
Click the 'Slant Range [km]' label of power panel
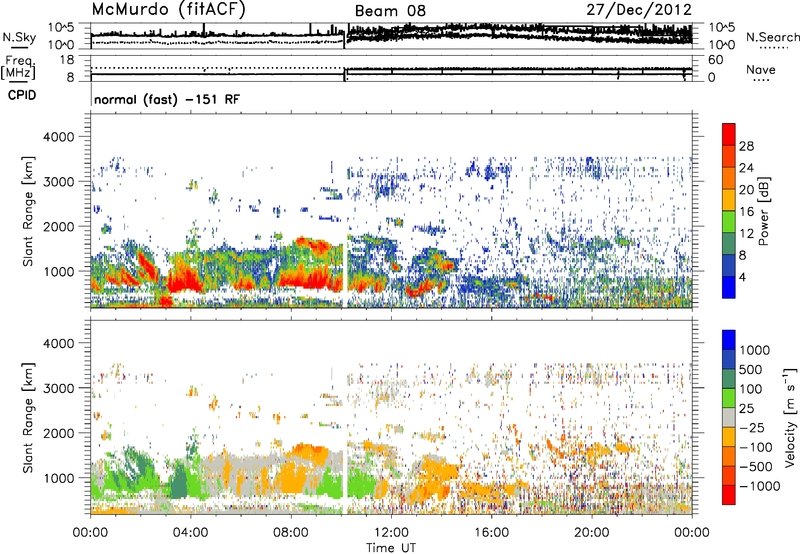(28, 211)
